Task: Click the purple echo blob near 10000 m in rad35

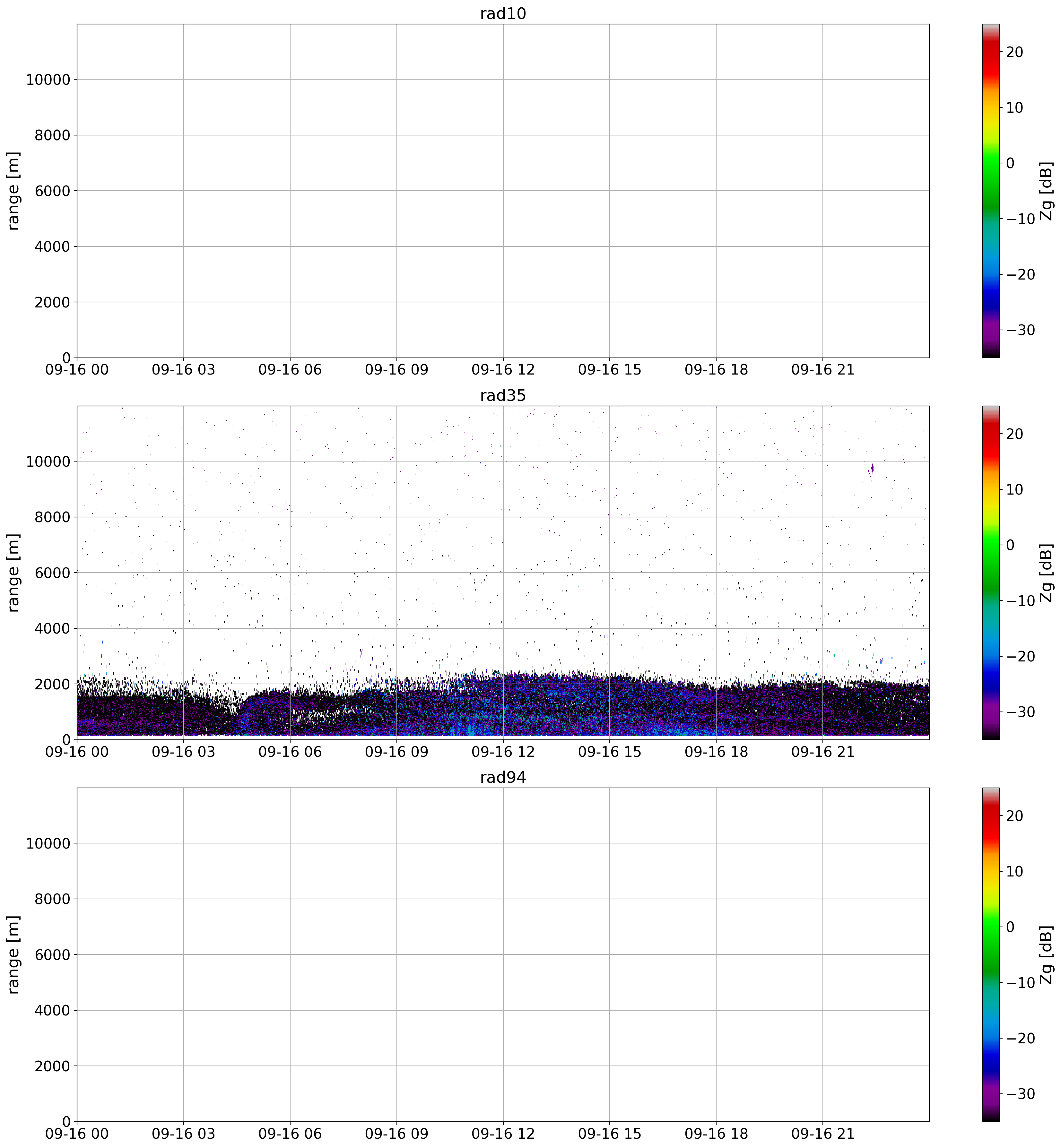Action: point(872,468)
